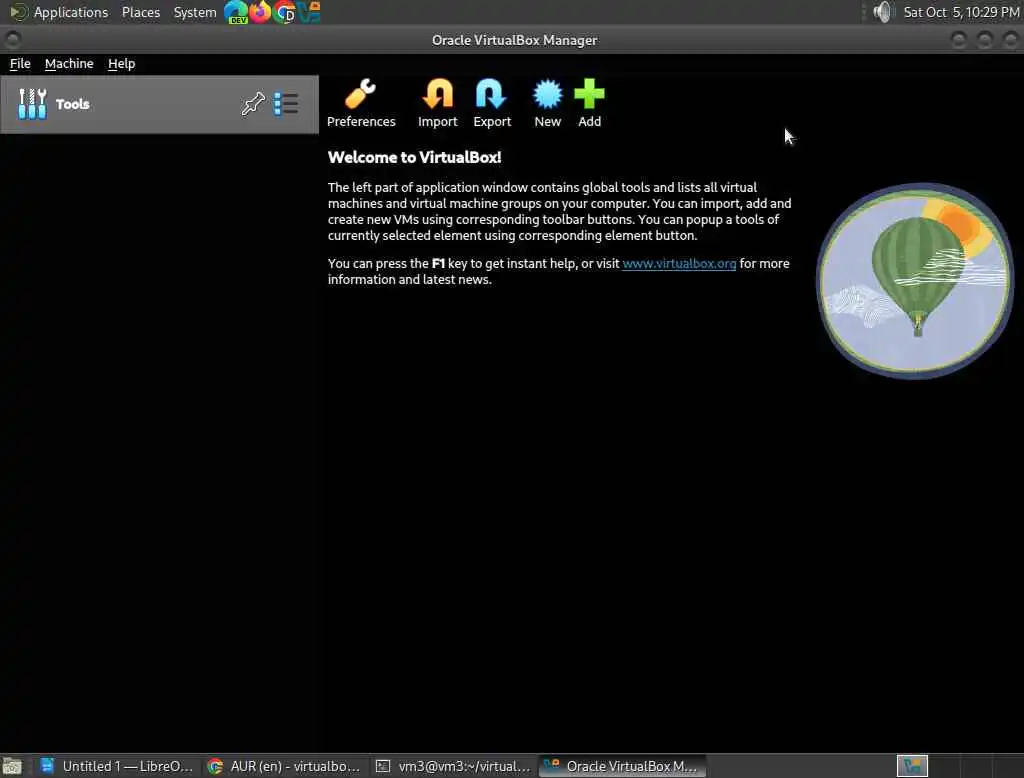Click the Import appliance icon

tap(438, 103)
